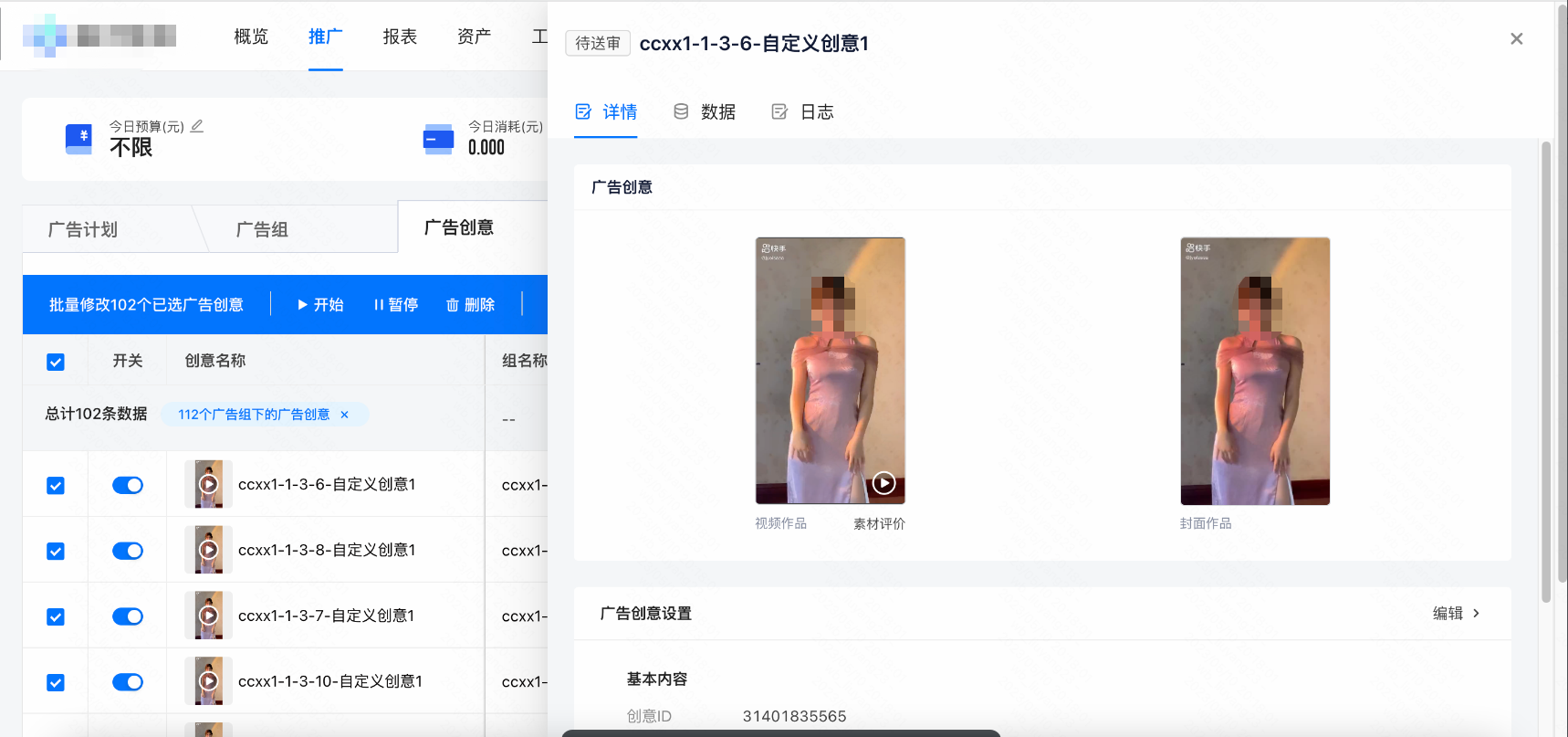Open the 资产 navigation item

[x=474, y=37]
